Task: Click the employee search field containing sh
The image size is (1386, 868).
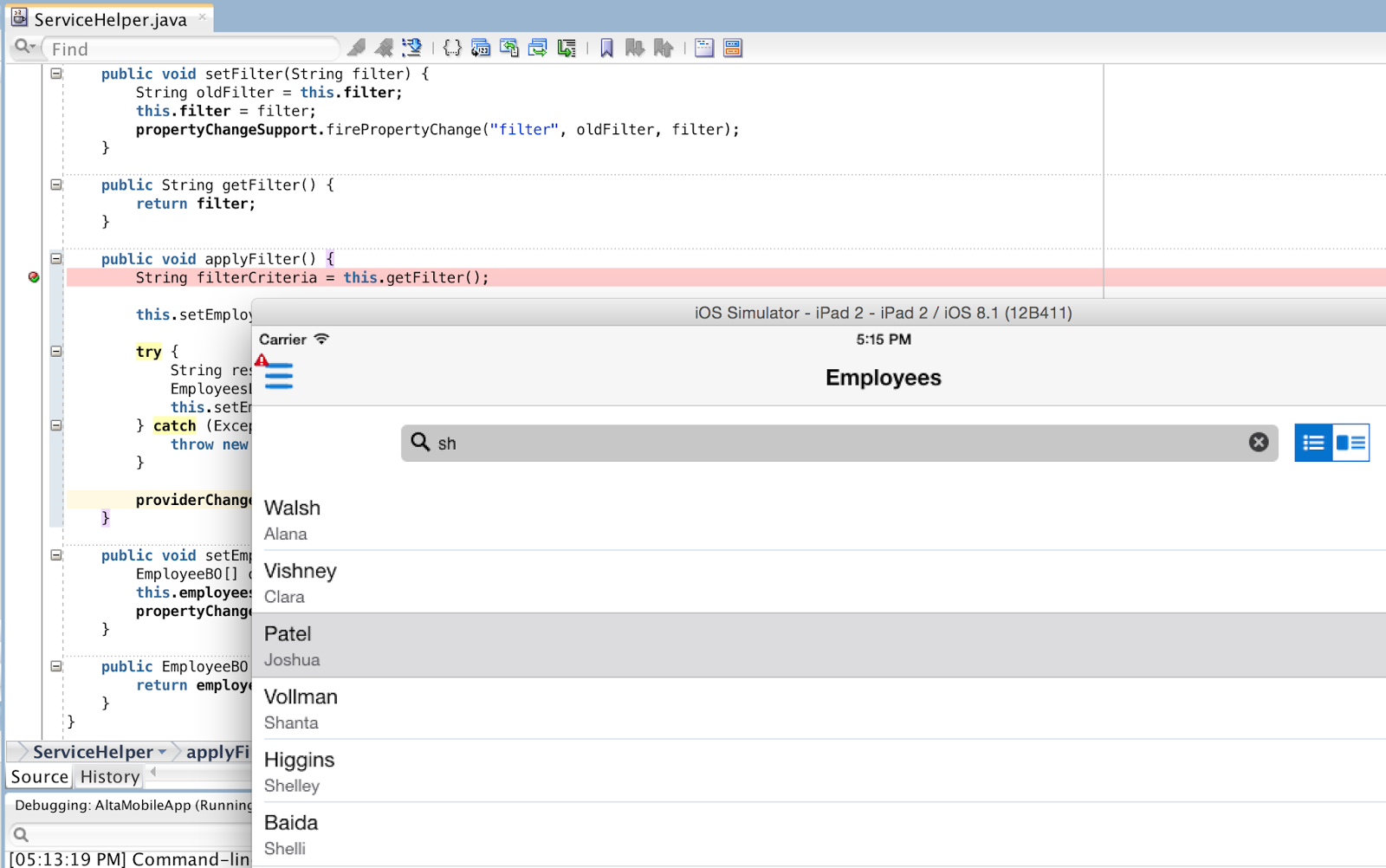Action: tap(839, 443)
